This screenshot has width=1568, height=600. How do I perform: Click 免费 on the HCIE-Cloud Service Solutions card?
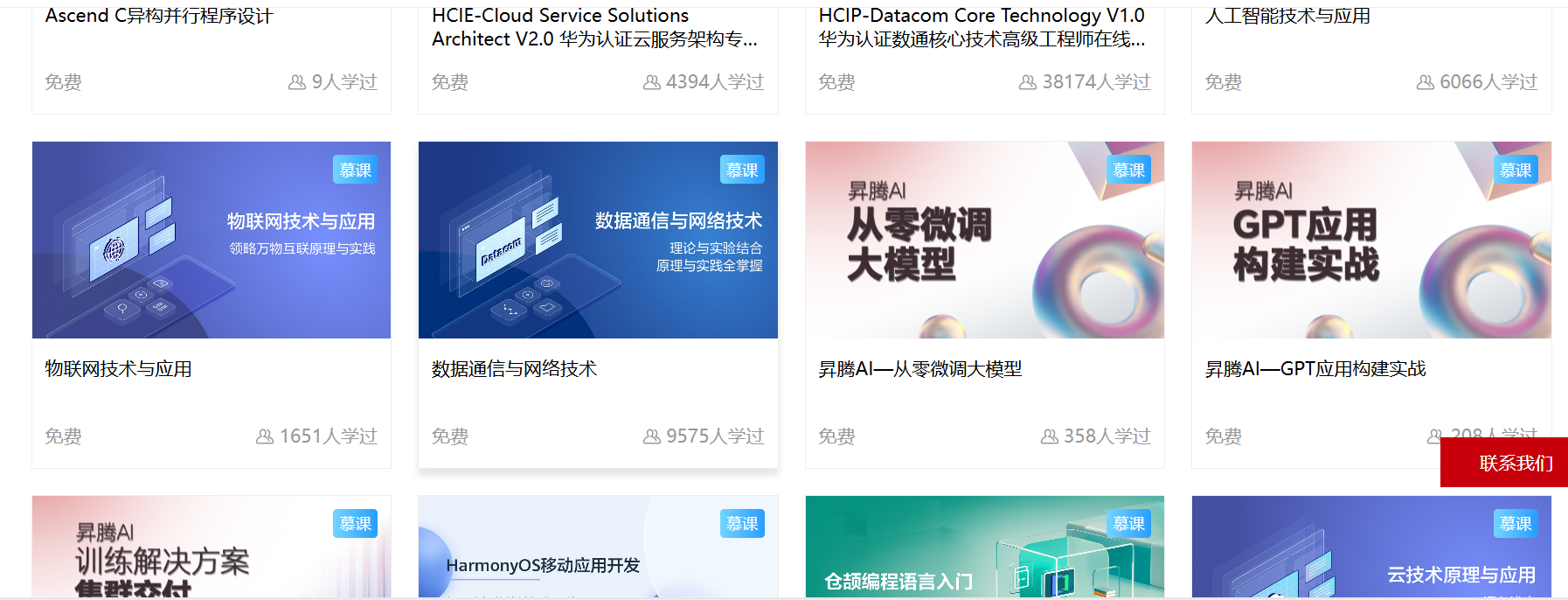(x=450, y=82)
